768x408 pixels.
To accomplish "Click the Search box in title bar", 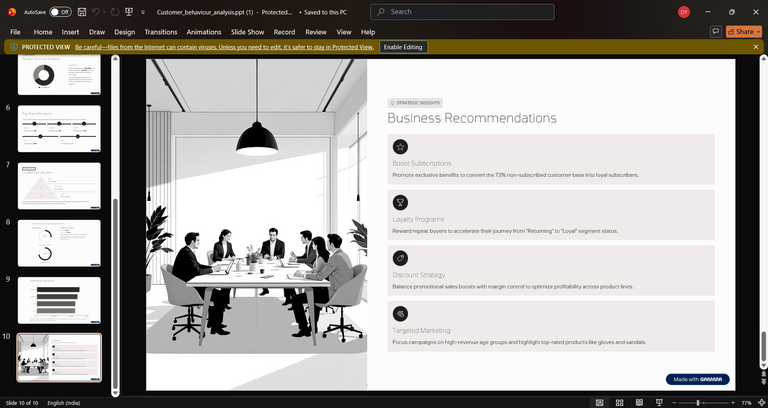I will 462,12.
